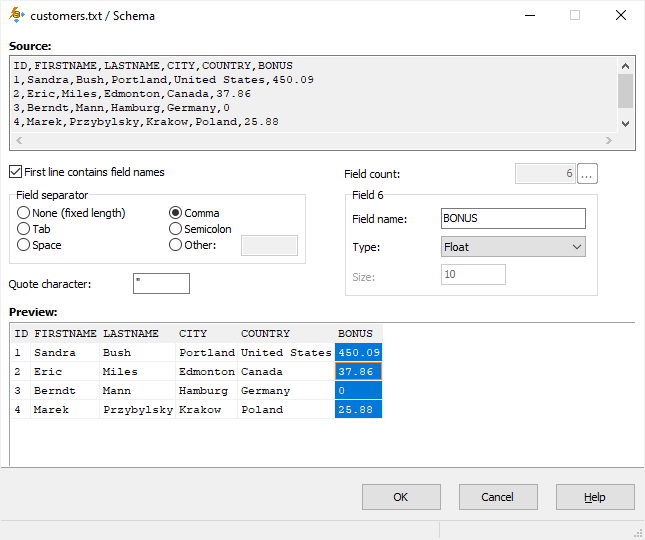This screenshot has width=645, height=540.
Task: Click Source horizontal scroll right arrow
Action: (x=609, y=141)
